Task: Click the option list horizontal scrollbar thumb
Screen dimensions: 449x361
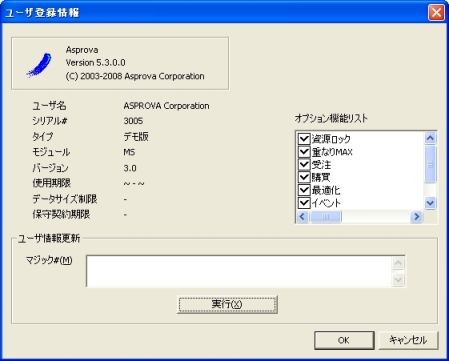Action: point(325,217)
